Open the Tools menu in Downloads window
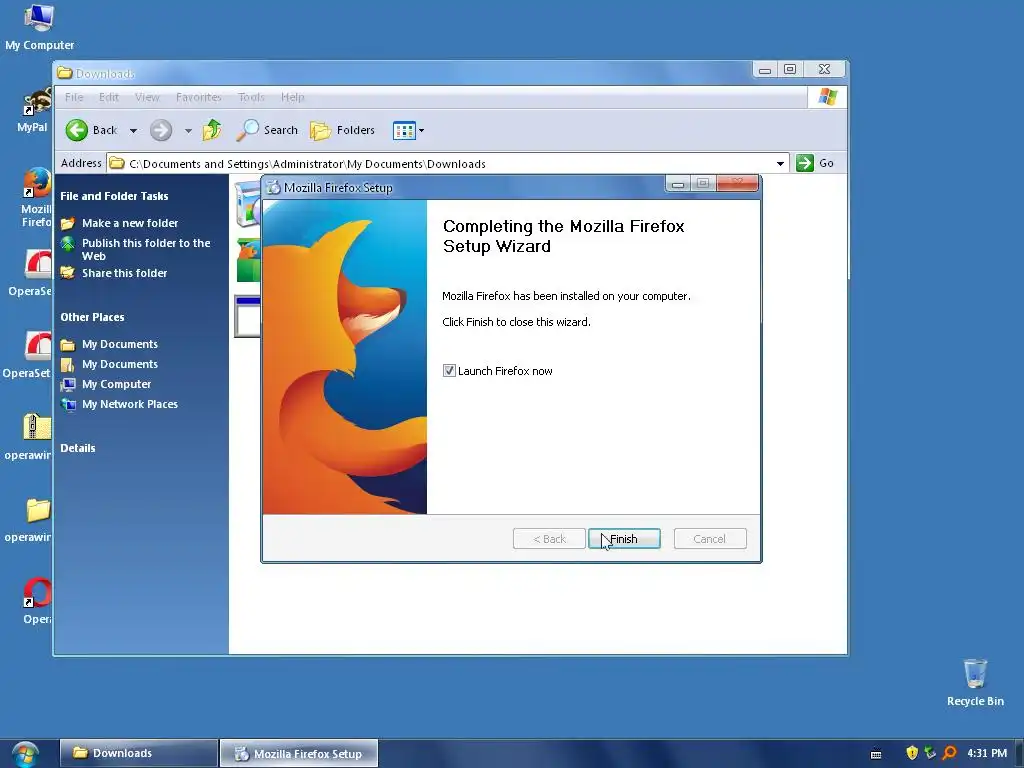This screenshot has width=1024, height=768. [x=251, y=97]
